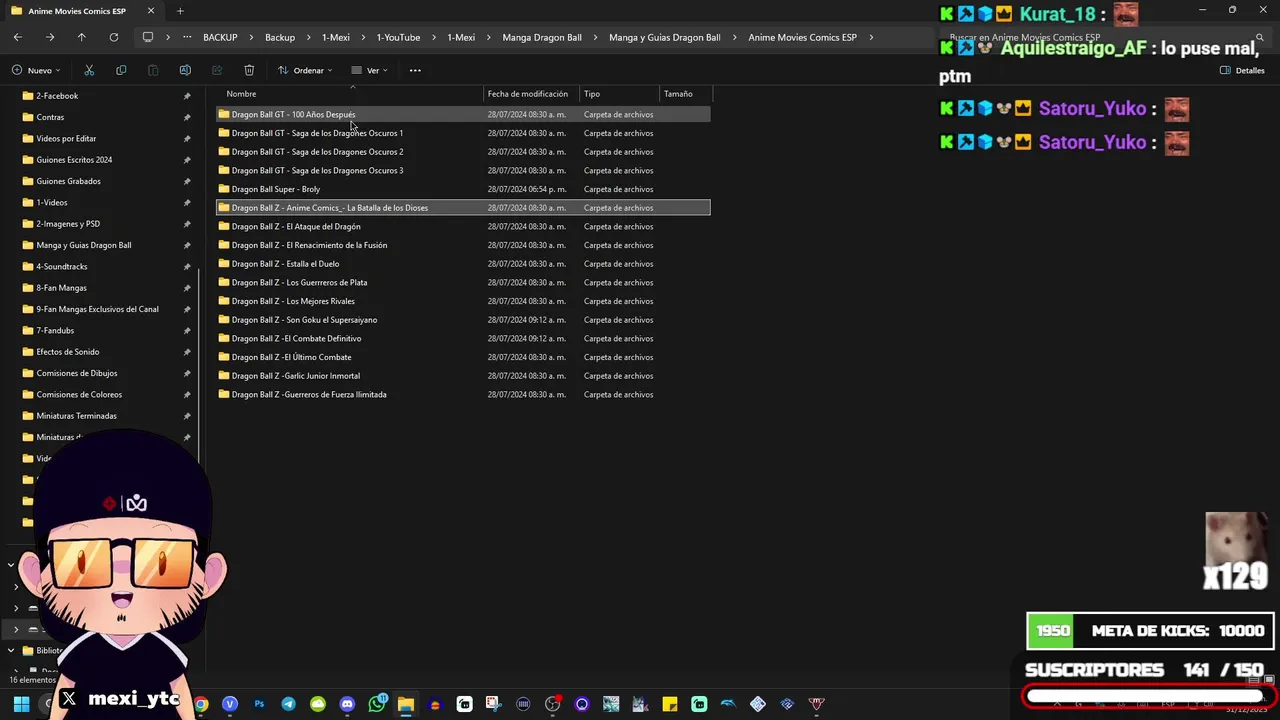Image resolution: width=1280 pixels, height=720 pixels.
Task: Expand hidden breadcrumb ellipsis before BACKUP
Action: point(187,37)
